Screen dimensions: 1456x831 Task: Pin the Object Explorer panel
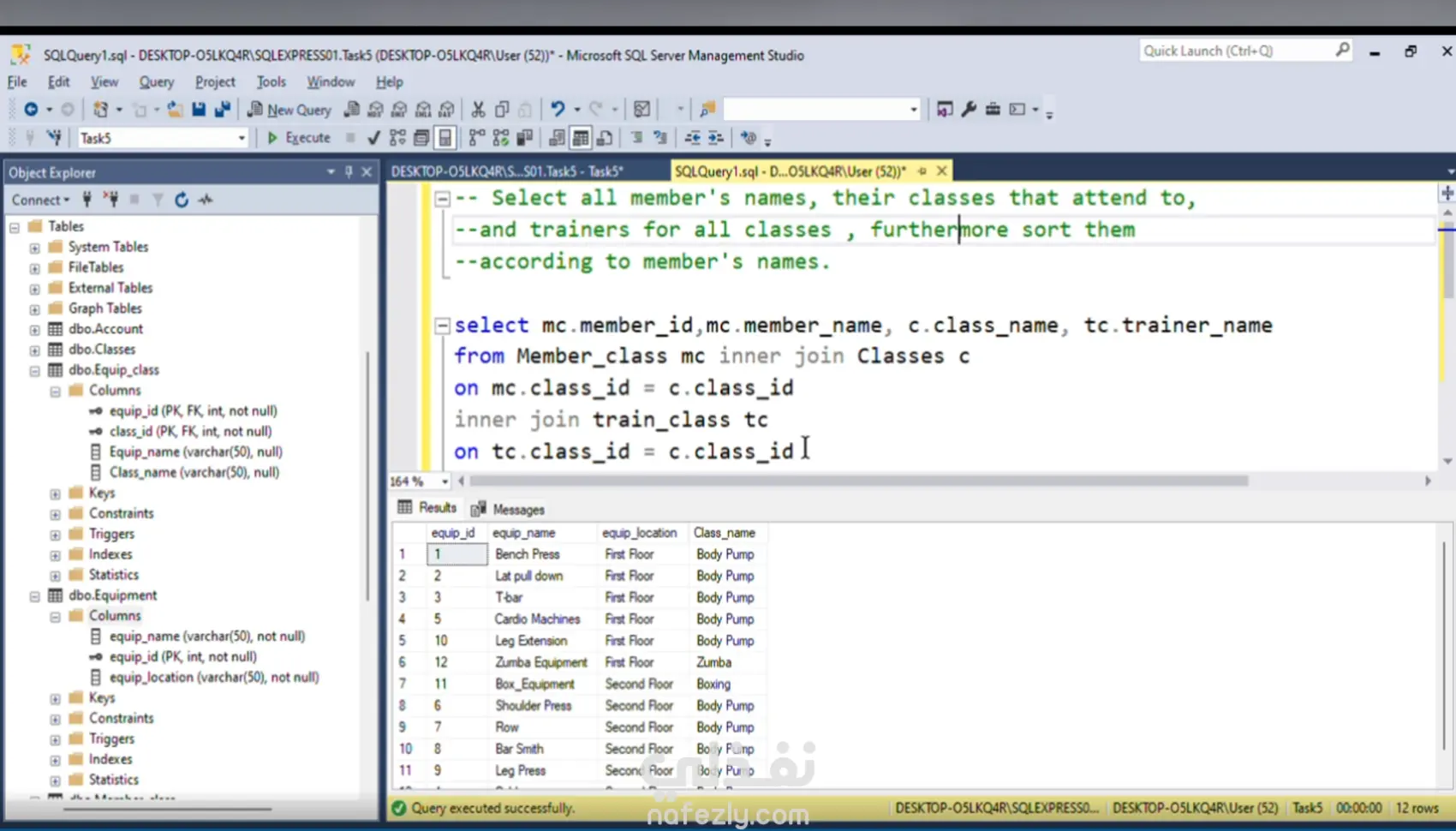[x=349, y=172]
